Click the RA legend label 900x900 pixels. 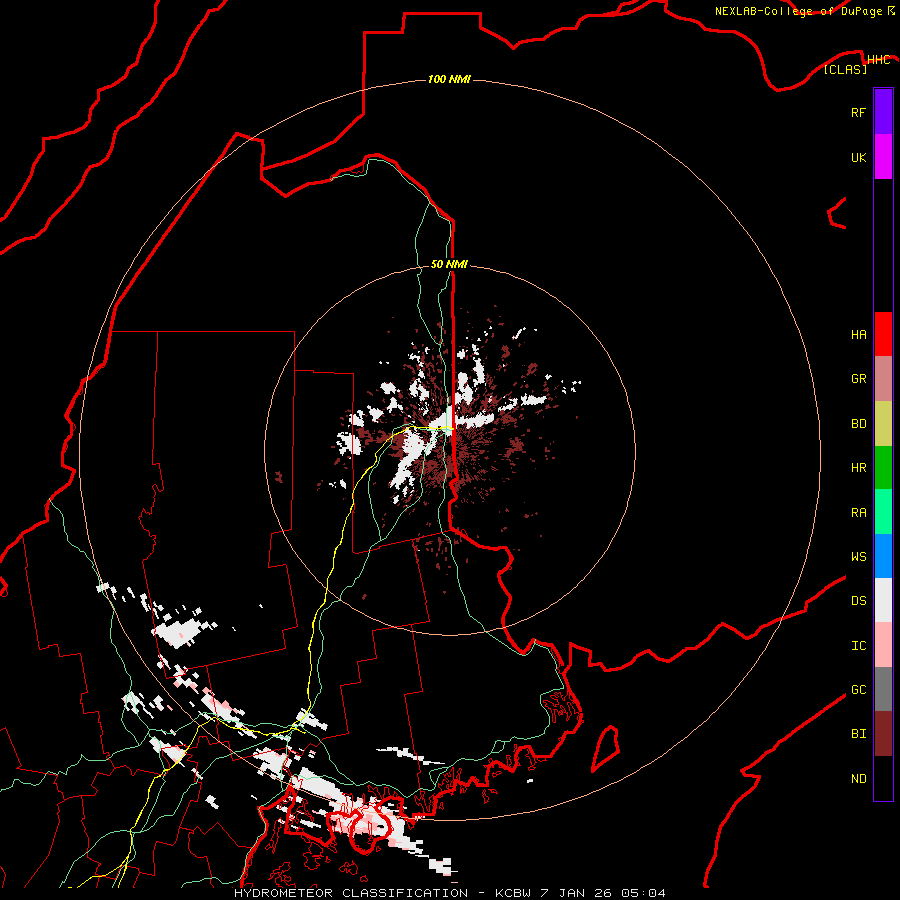(x=858, y=513)
